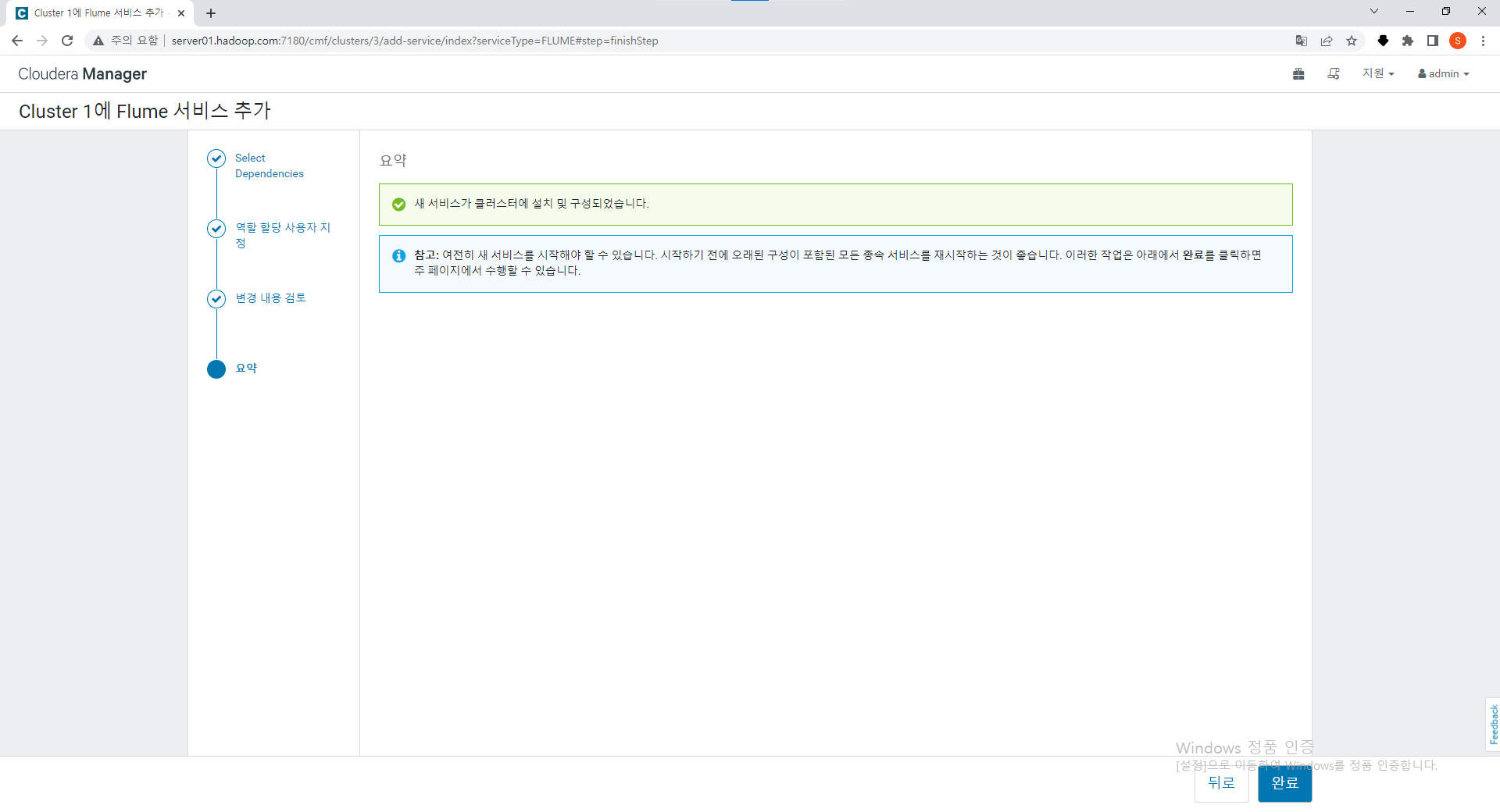The width and height of the screenshot is (1500, 812).
Task: Expand the 지원 support dropdown
Action: (x=1378, y=73)
